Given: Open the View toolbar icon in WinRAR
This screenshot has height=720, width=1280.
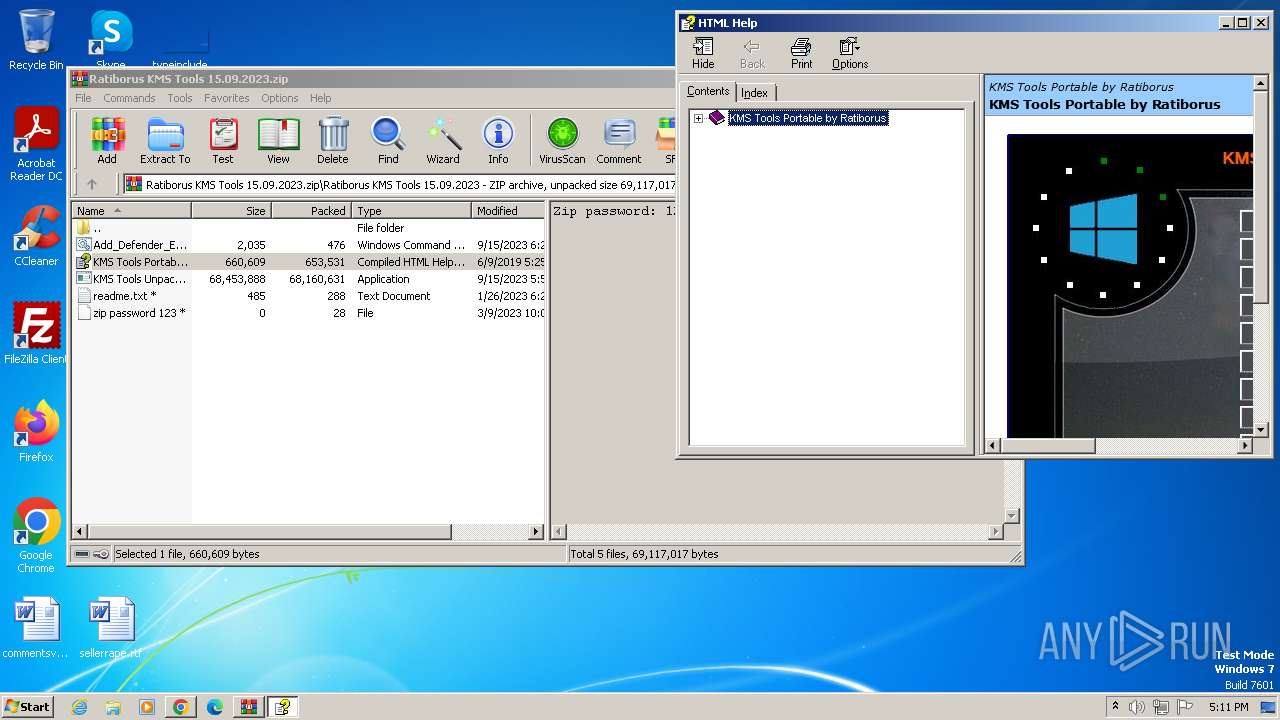Looking at the screenshot, I should 278,140.
